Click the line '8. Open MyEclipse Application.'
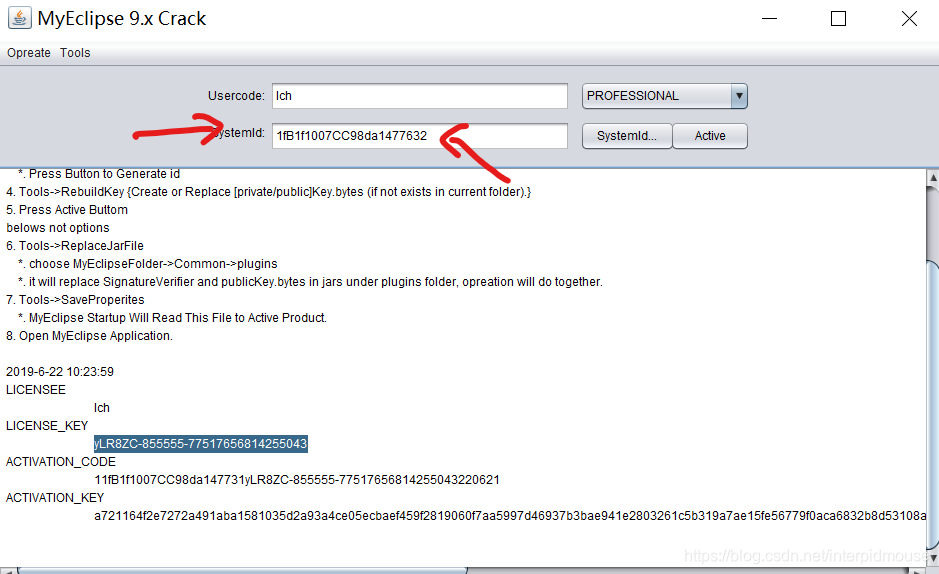 [89, 336]
